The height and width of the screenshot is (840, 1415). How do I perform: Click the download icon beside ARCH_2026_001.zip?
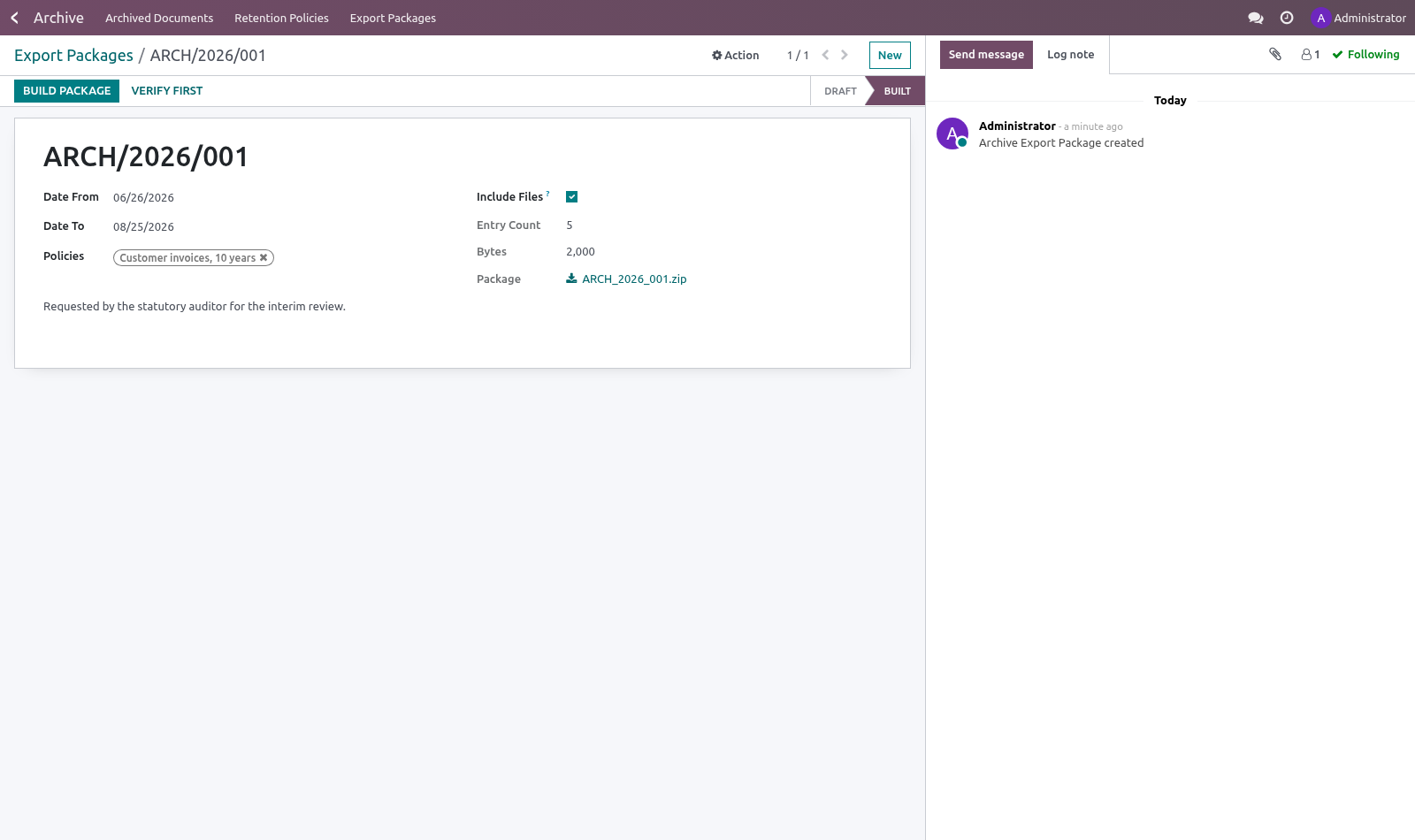[x=571, y=279]
